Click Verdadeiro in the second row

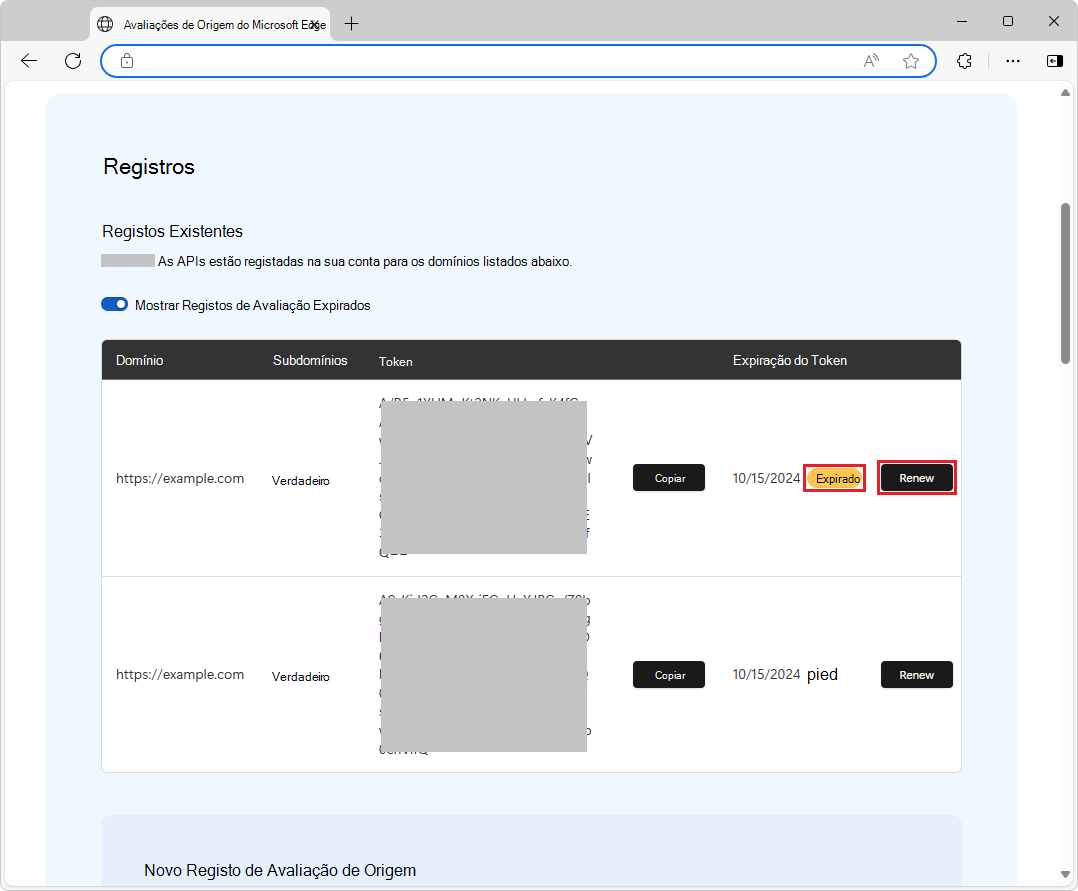(300, 676)
